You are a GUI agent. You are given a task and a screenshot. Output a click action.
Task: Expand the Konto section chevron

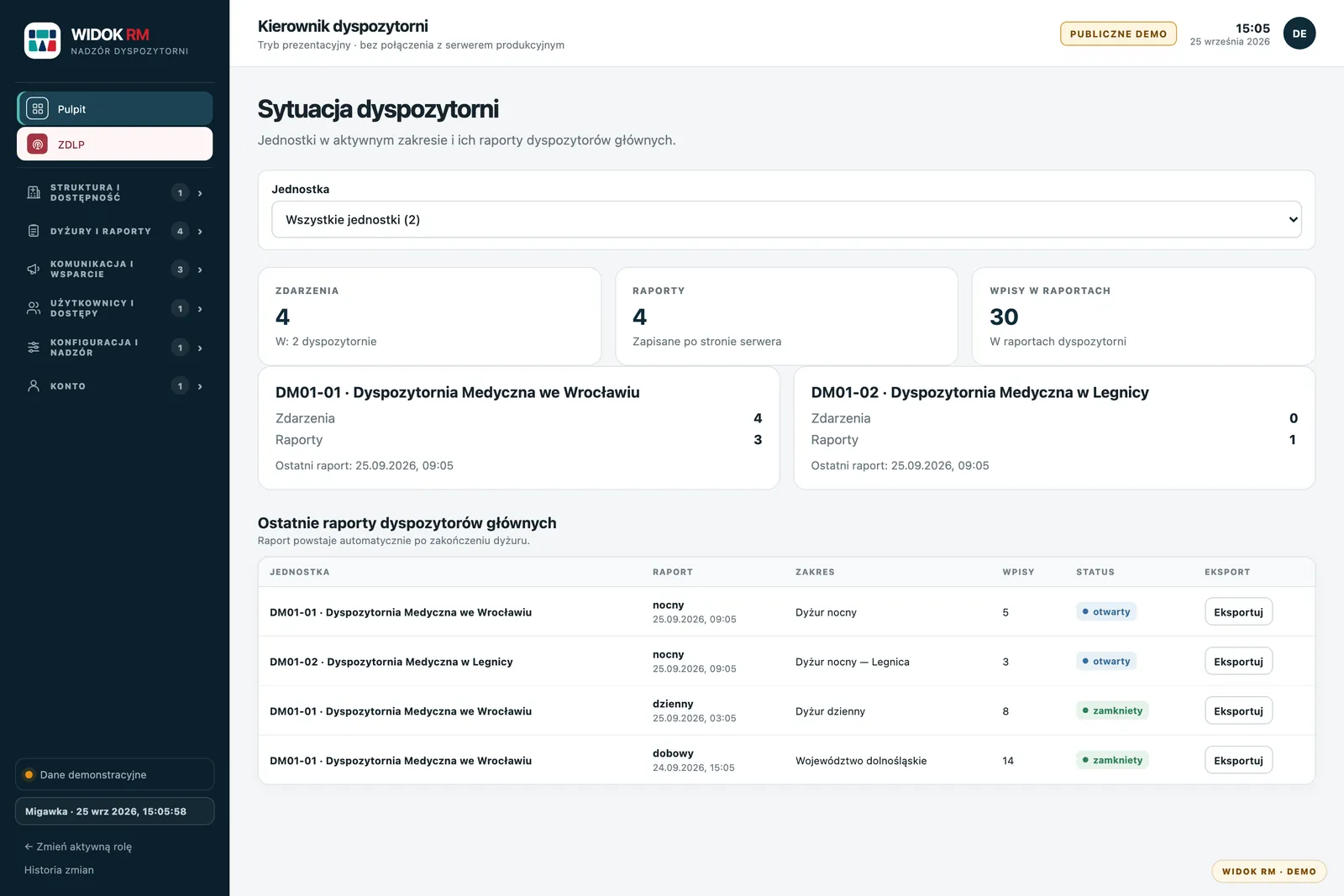coord(200,386)
